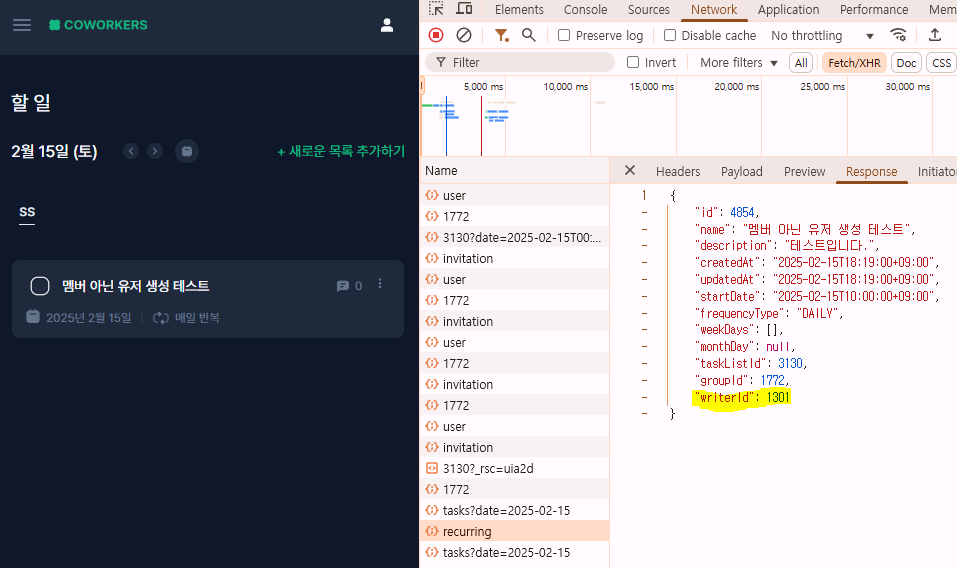The width and height of the screenshot is (957, 568).
Task: Open the Preview tab of the request
Action: [804, 171]
